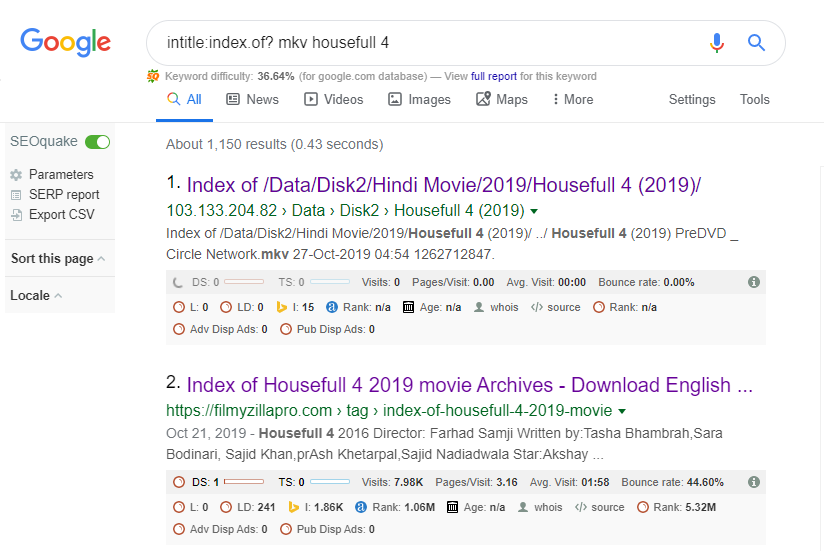Open search Tools
Screen dimensions: 824x551
pos(755,99)
